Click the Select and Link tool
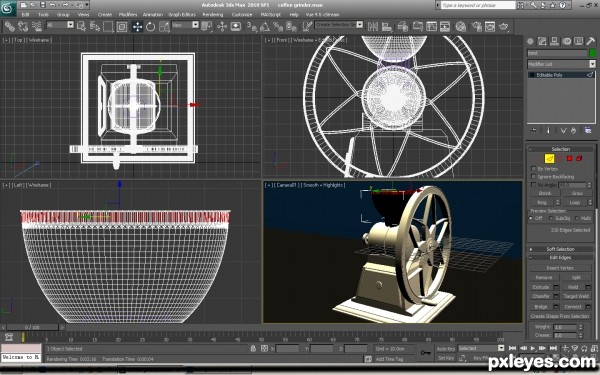 [x=10, y=26]
